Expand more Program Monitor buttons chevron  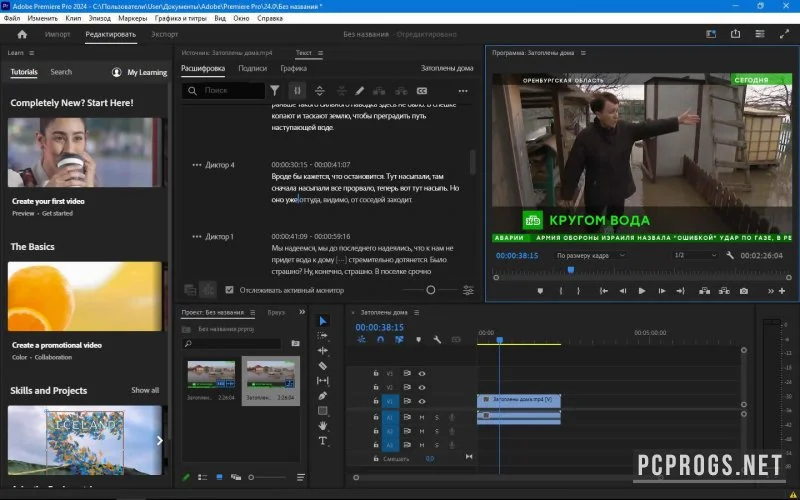(770, 291)
